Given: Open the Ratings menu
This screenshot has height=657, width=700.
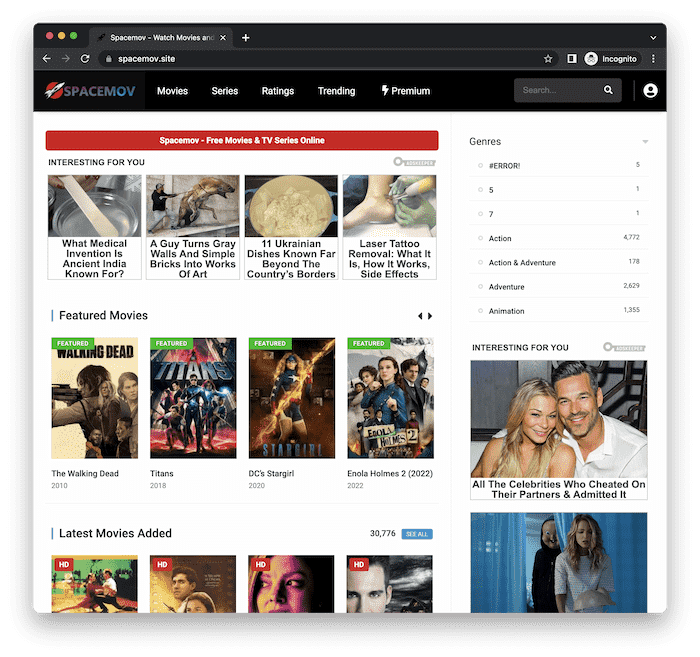Looking at the screenshot, I should (278, 91).
